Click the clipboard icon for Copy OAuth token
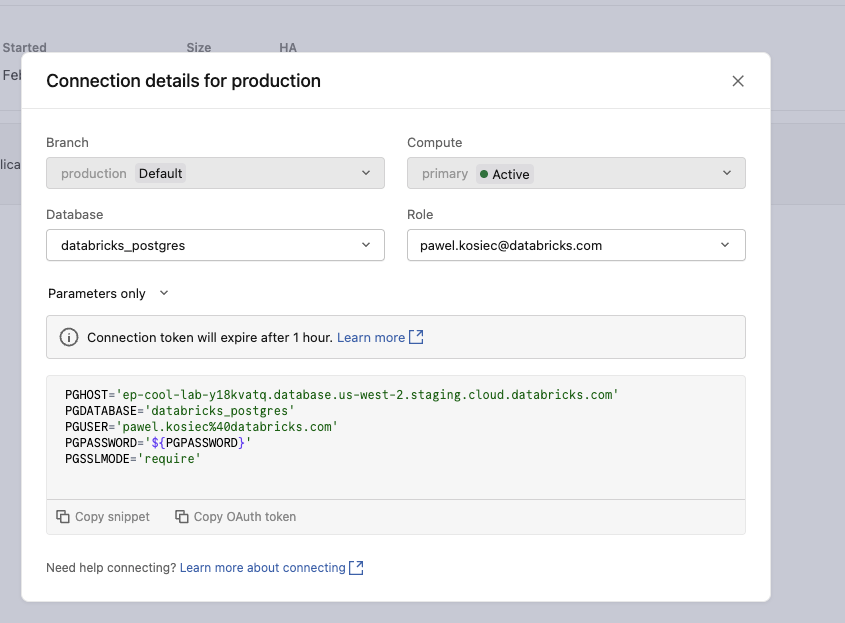This screenshot has width=845, height=623. click(182, 517)
